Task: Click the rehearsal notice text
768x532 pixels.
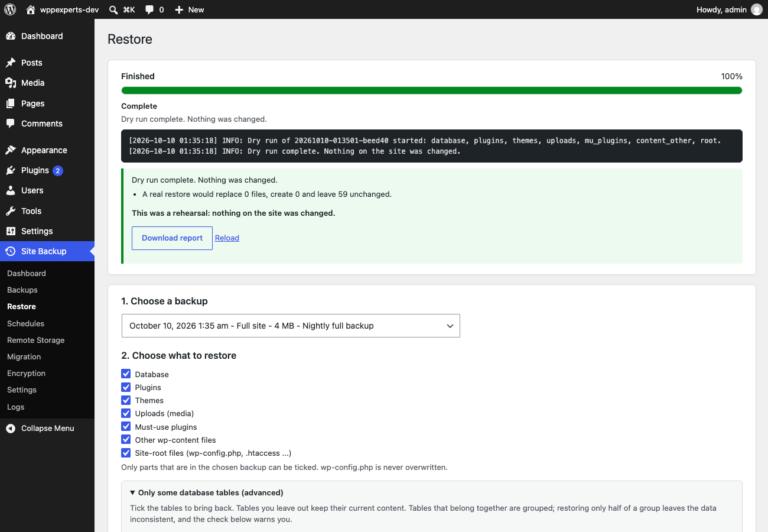Action: coord(233,213)
